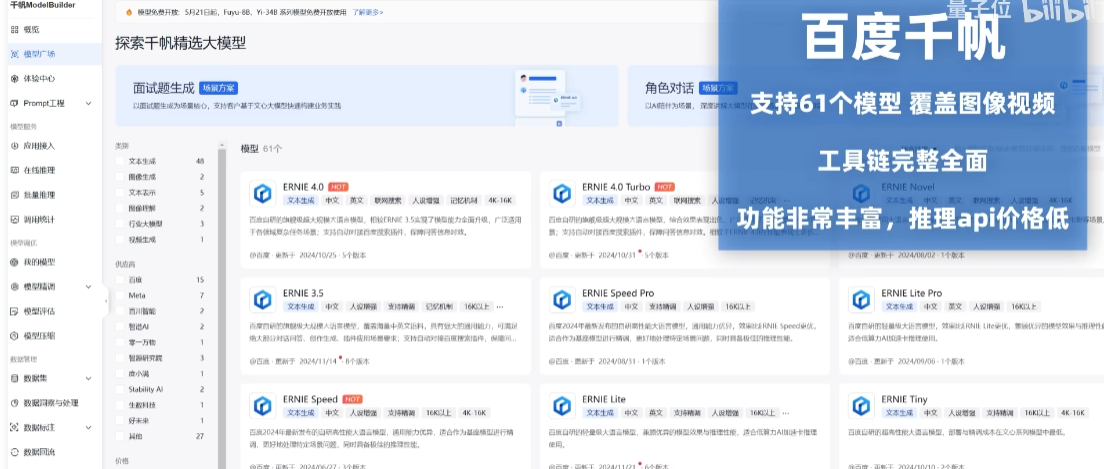Click the 体验中心 icon in sidebar

point(14,78)
